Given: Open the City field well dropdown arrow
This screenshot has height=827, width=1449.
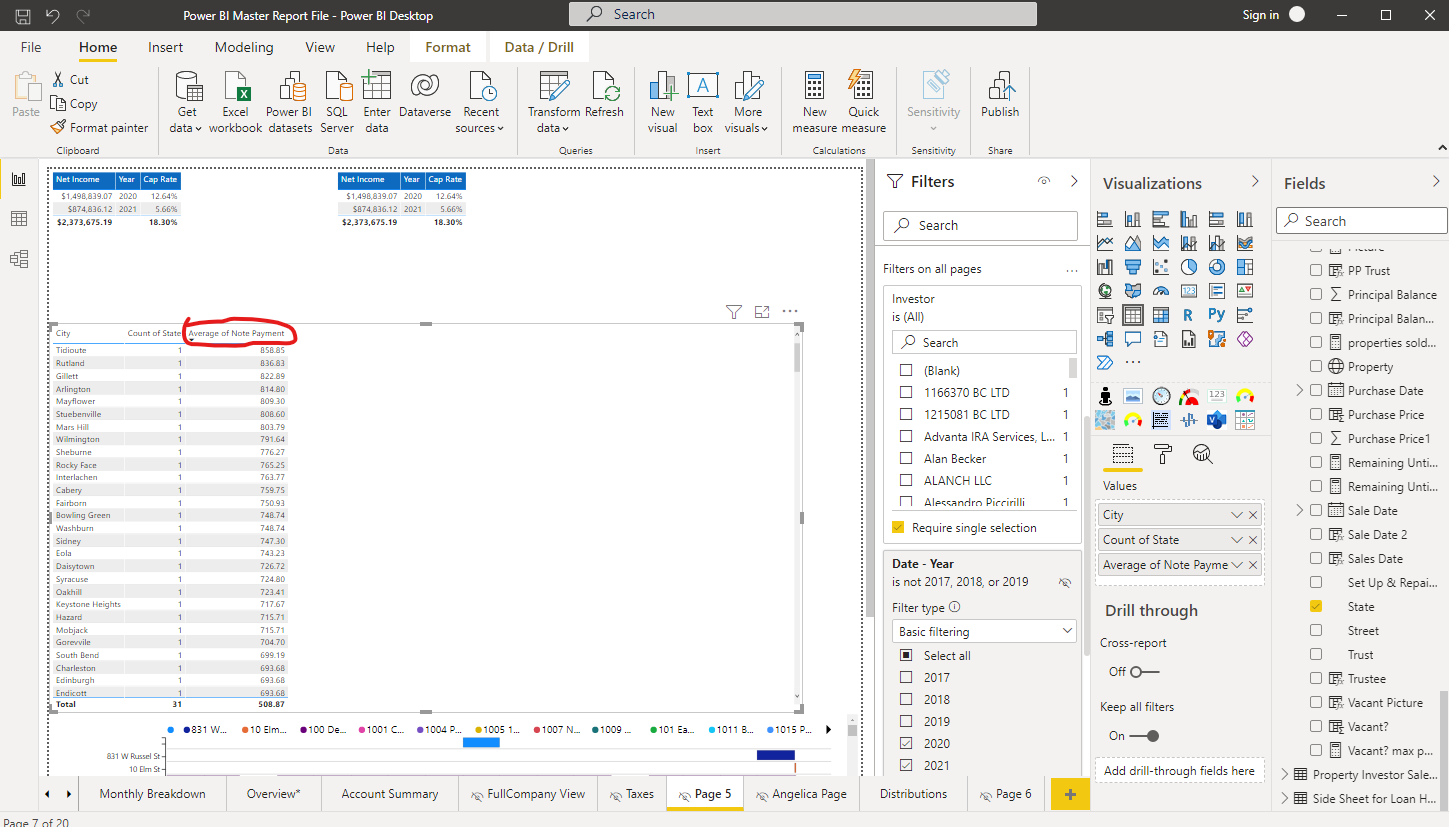Looking at the screenshot, I should (1238, 515).
